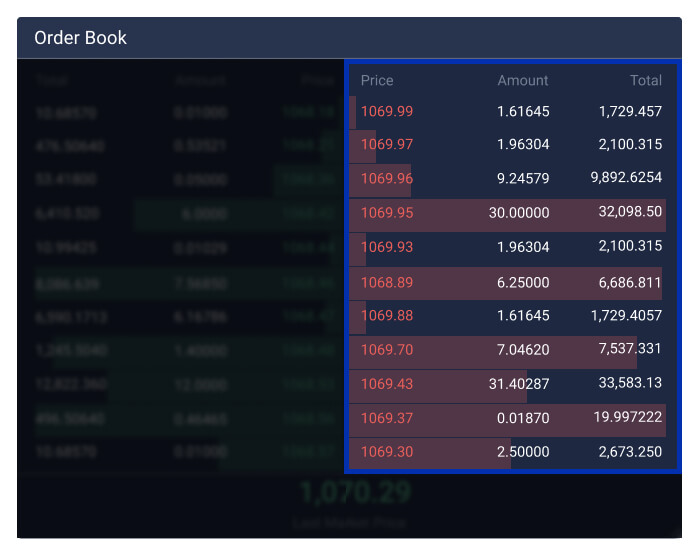Select the 1068.89 ask price
This screenshot has width=700, height=557.
click(x=387, y=283)
